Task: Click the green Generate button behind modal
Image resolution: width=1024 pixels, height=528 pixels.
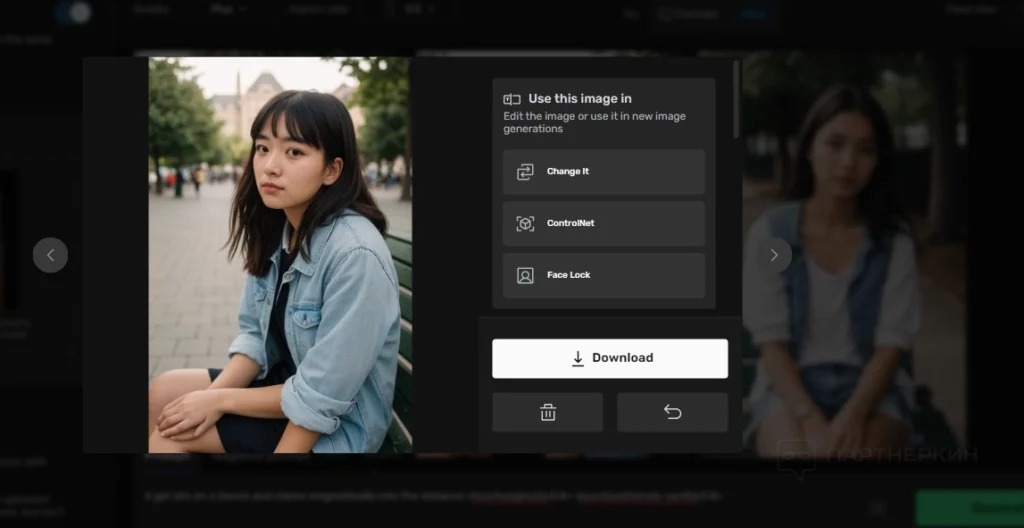Action: point(970,508)
